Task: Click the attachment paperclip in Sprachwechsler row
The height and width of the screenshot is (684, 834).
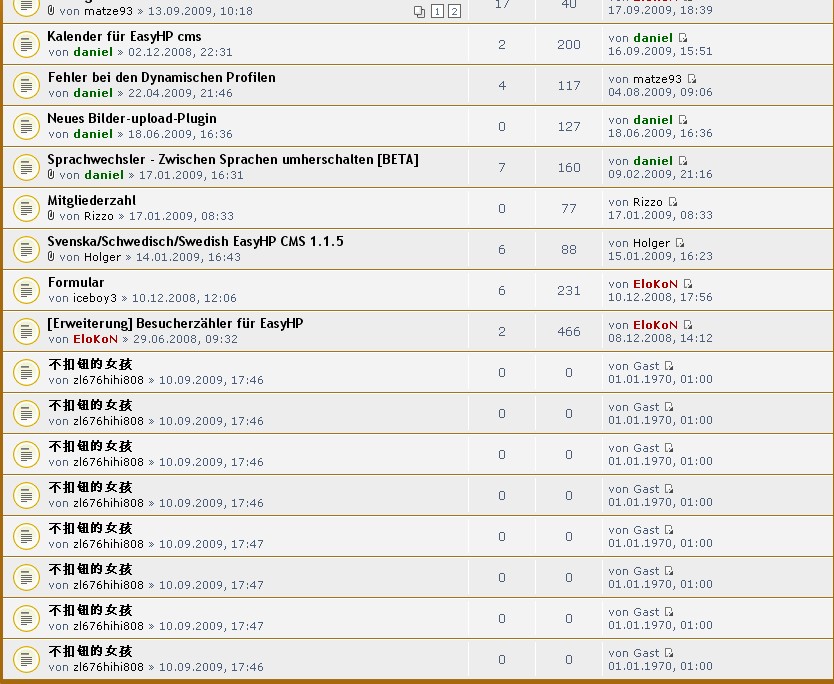Action: [x=51, y=175]
